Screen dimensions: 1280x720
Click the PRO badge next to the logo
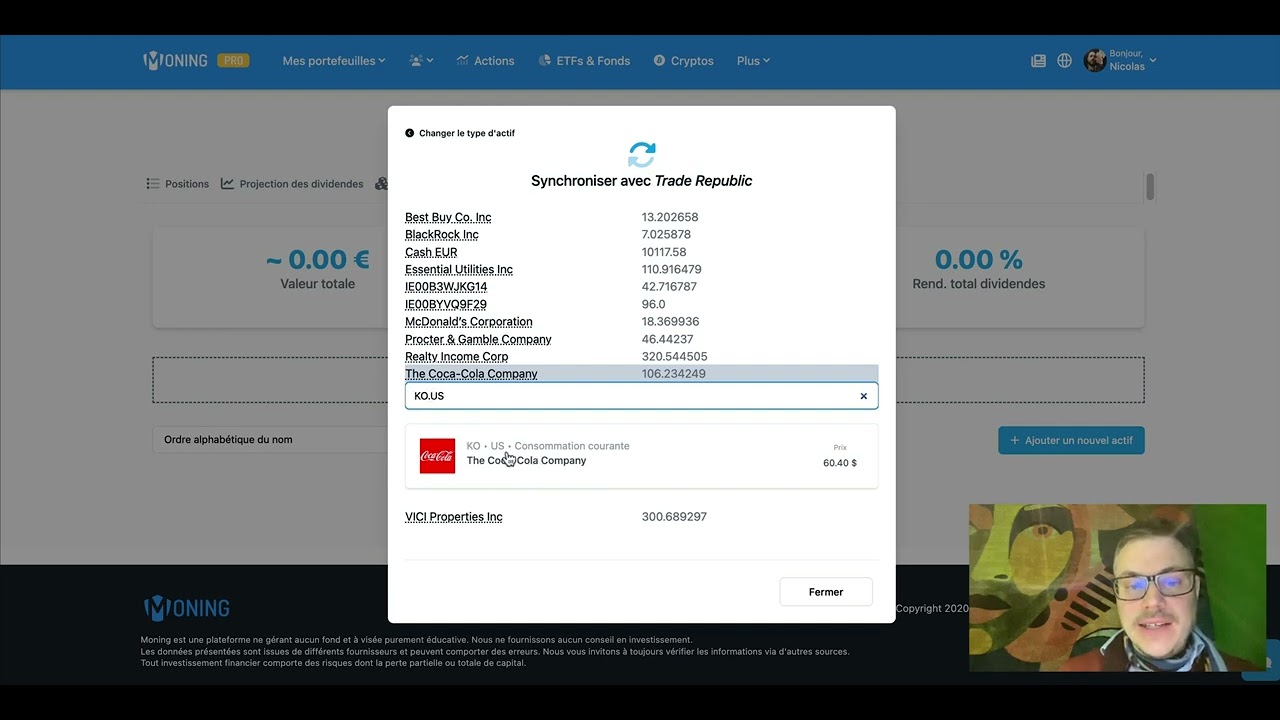(233, 61)
